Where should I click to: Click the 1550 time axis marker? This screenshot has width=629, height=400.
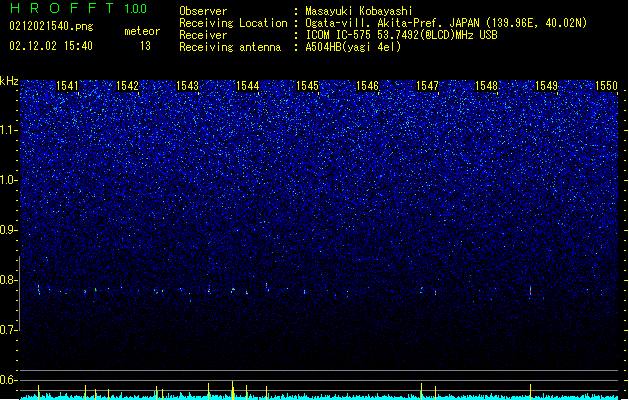click(x=606, y=86)
